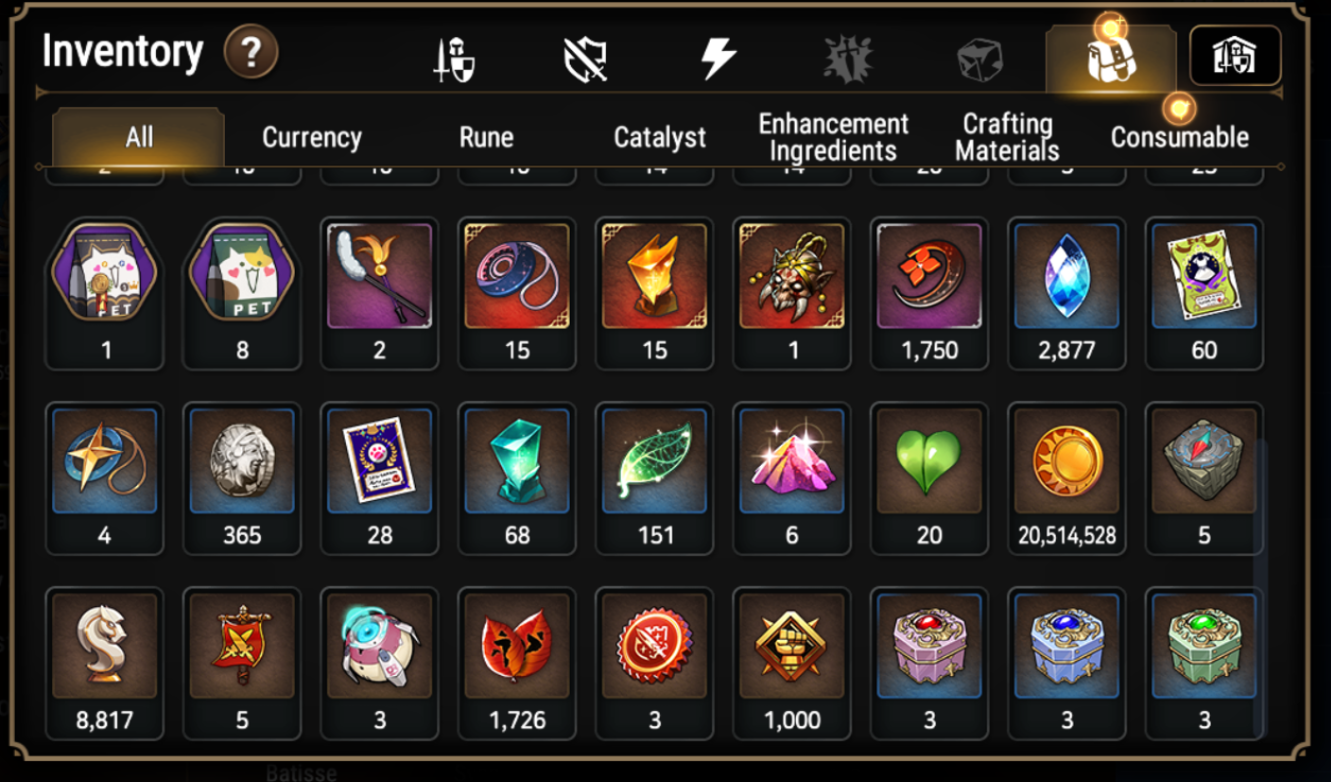
Task: Select the silver coin item with 365
Action: click(x=242, y=478)
